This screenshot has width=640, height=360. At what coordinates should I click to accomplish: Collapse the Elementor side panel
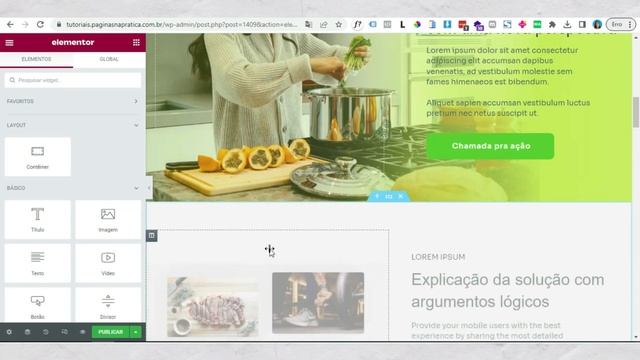[149, 188]
